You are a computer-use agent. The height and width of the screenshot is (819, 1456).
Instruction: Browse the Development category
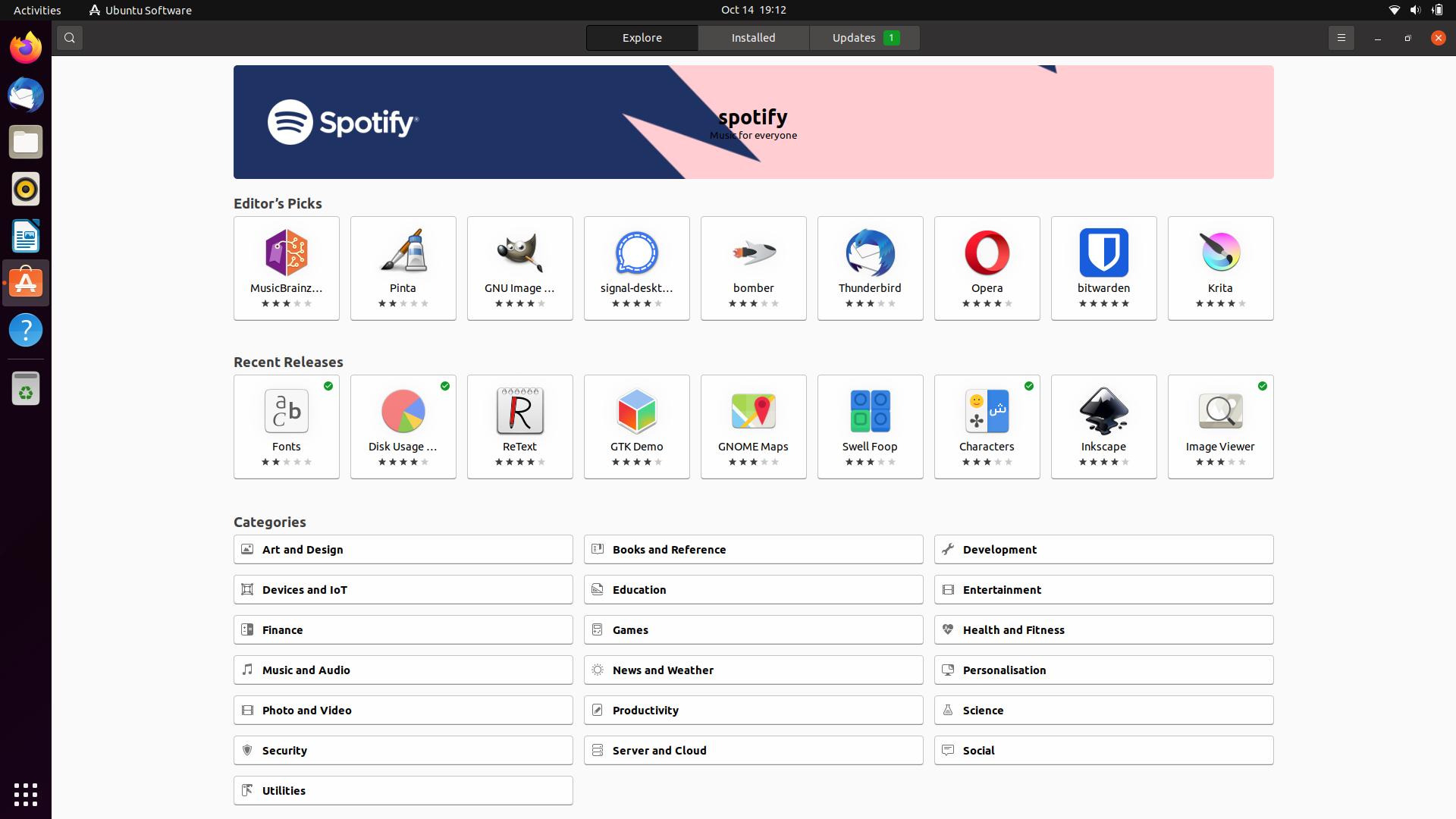pos(1104,550)
